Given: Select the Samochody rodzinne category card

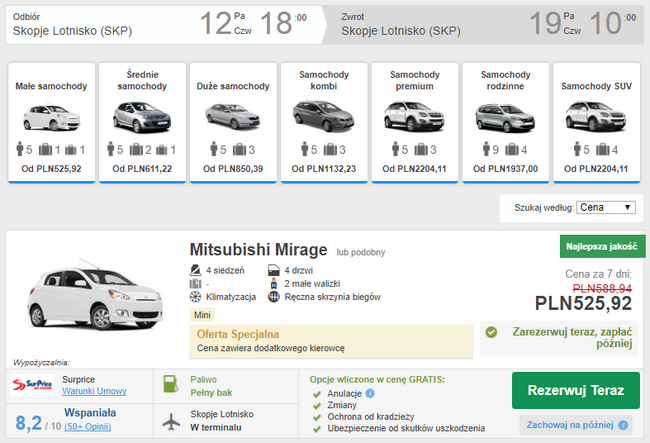Looking at the screenshot, I should [x=505, y=123].
